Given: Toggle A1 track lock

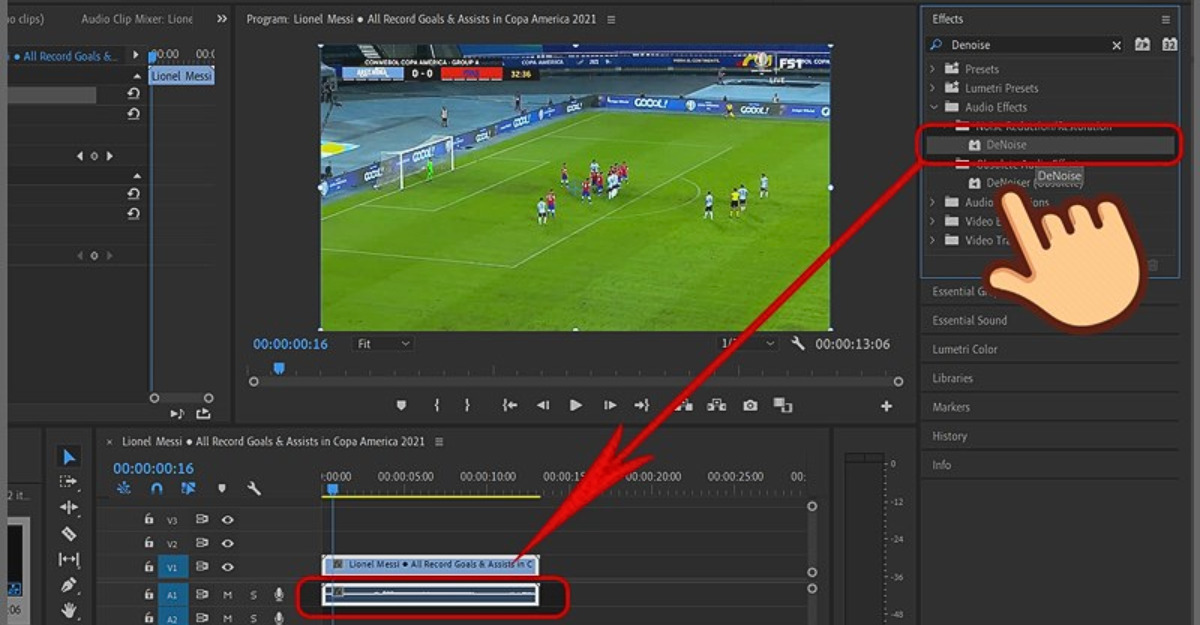Looking at the screenshot, I should pos(149,595).
